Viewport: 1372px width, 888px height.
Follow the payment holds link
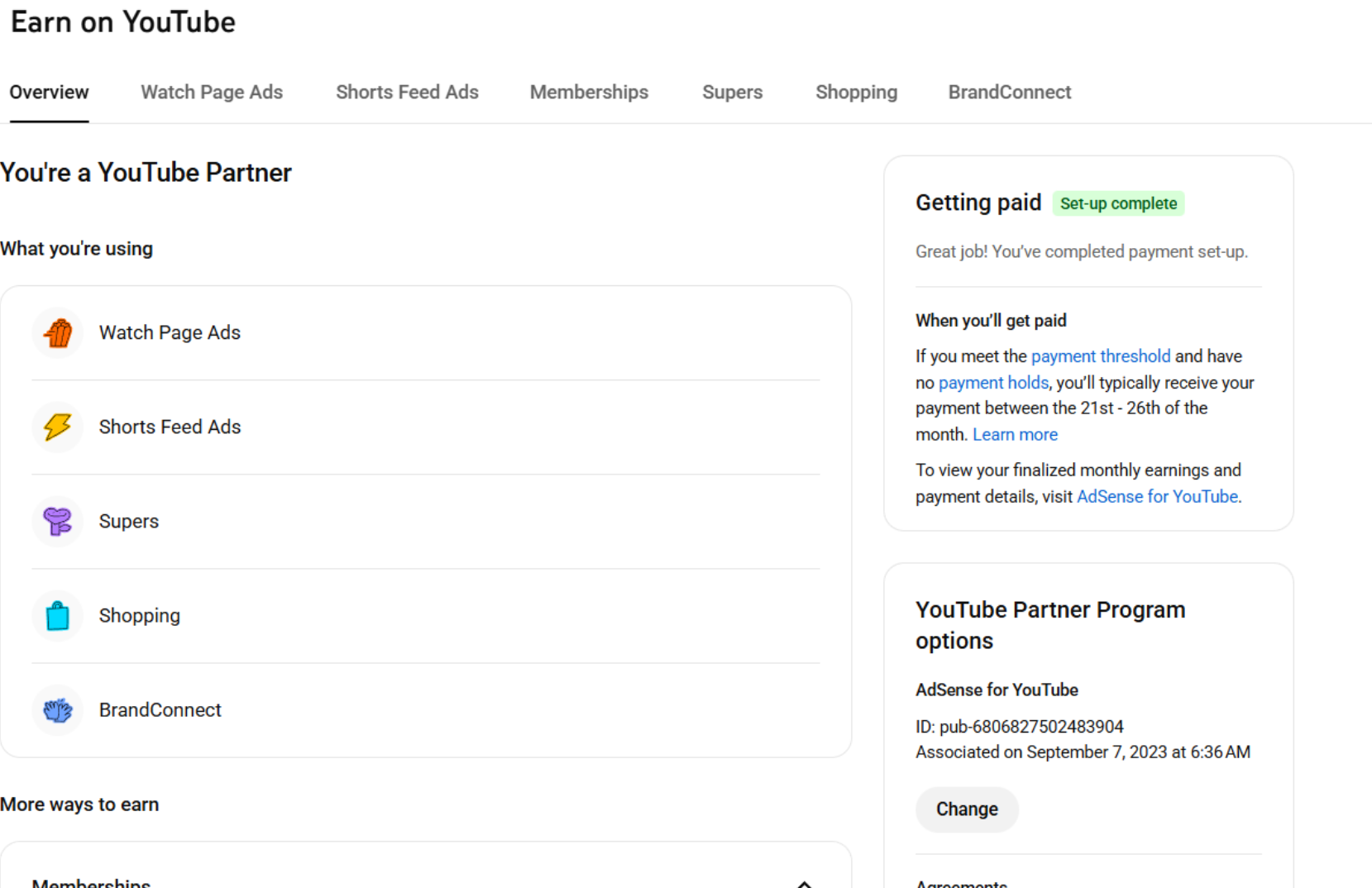pos(993,383)
